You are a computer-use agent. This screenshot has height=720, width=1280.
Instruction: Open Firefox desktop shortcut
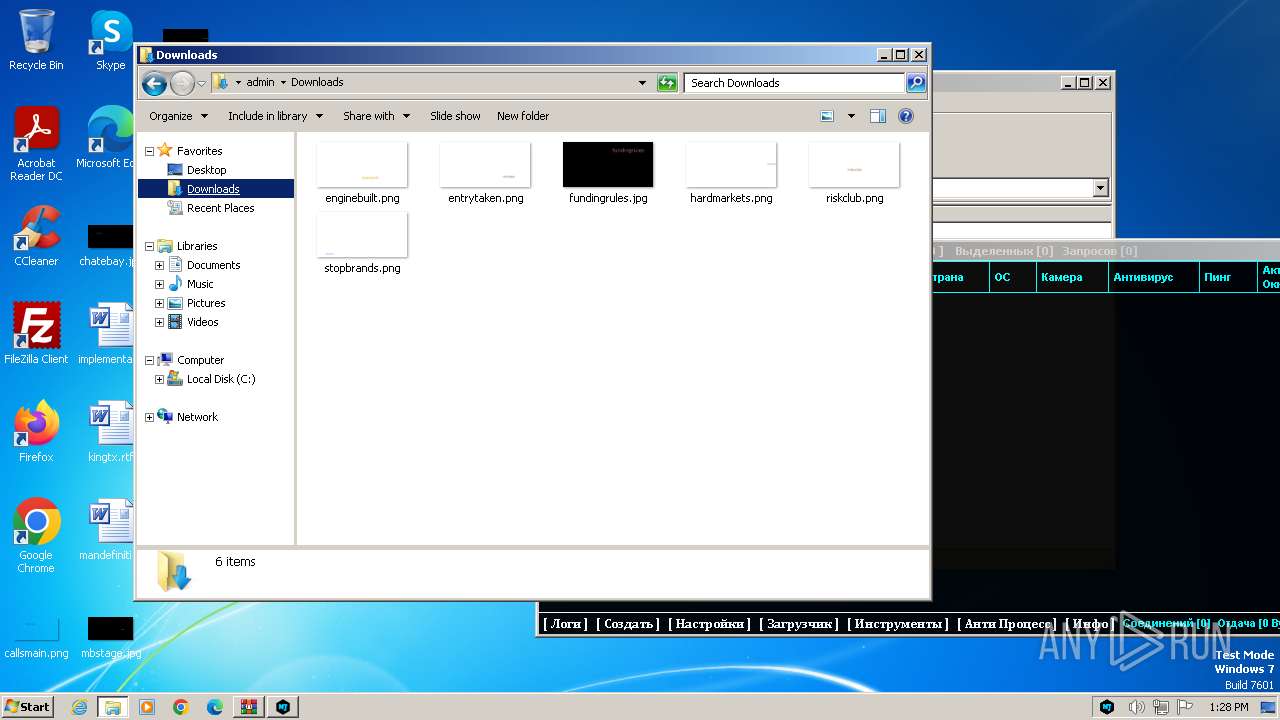(x=36, y=432)
